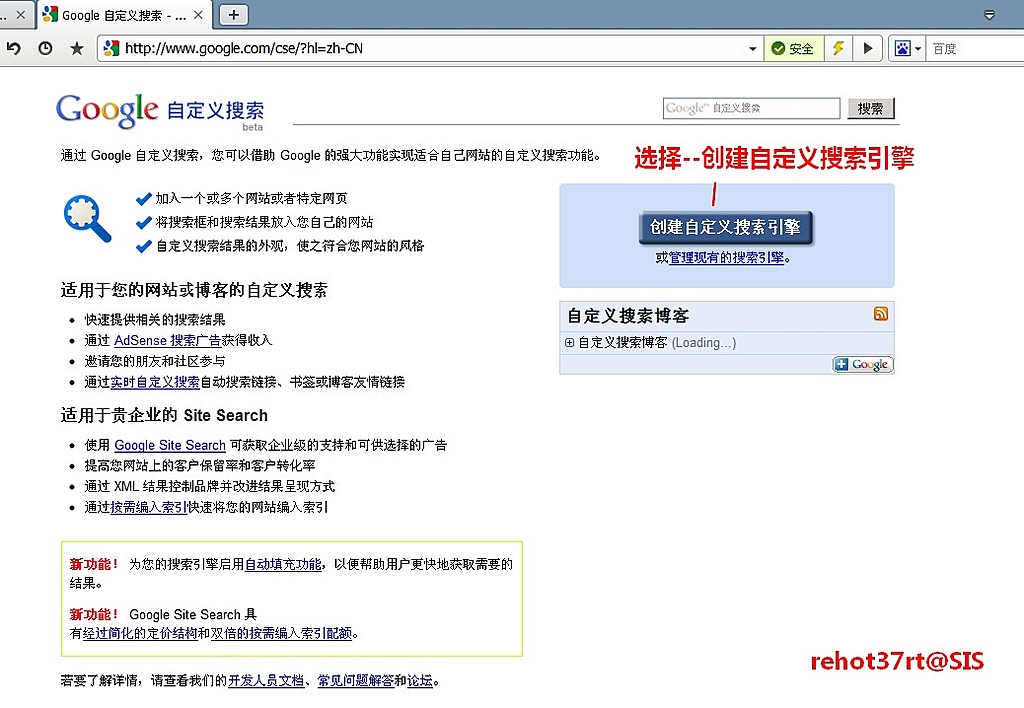Click the checkmark beside 加入一个或多个网站或者特定网页
This screenshot has width=1024, height=708.
[x=144, y=199]
